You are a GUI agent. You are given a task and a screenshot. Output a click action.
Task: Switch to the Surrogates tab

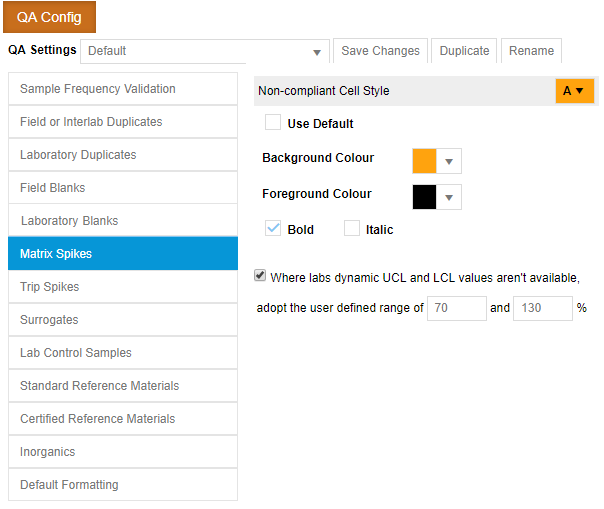(x=123, y=320)
